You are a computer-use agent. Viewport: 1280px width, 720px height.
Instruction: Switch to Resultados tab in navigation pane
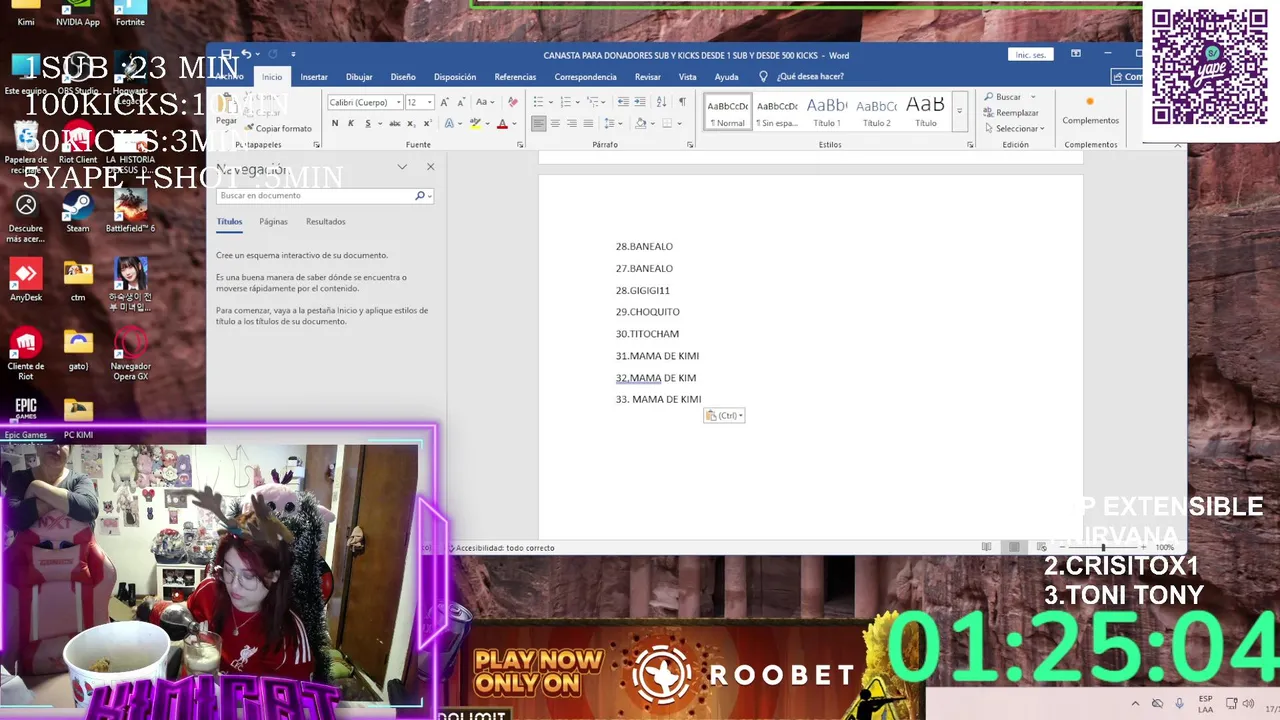pyautogui.click(x=326, y=222)
